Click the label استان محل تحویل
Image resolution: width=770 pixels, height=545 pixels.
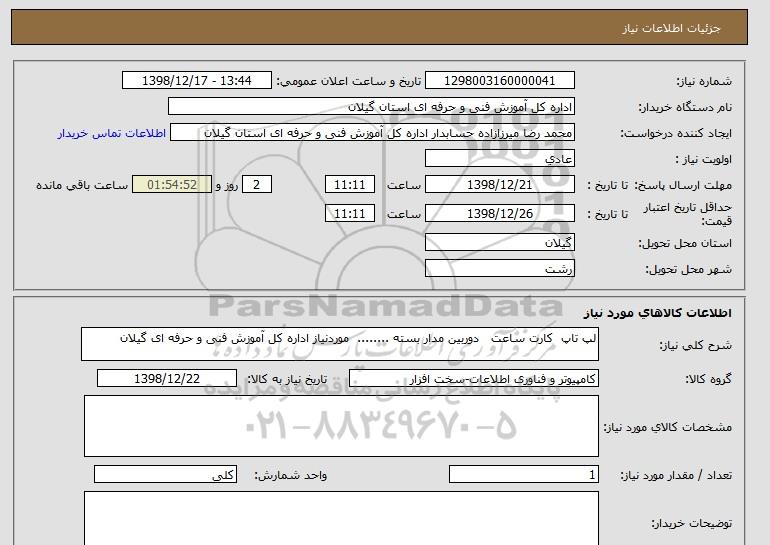(685, 244)
